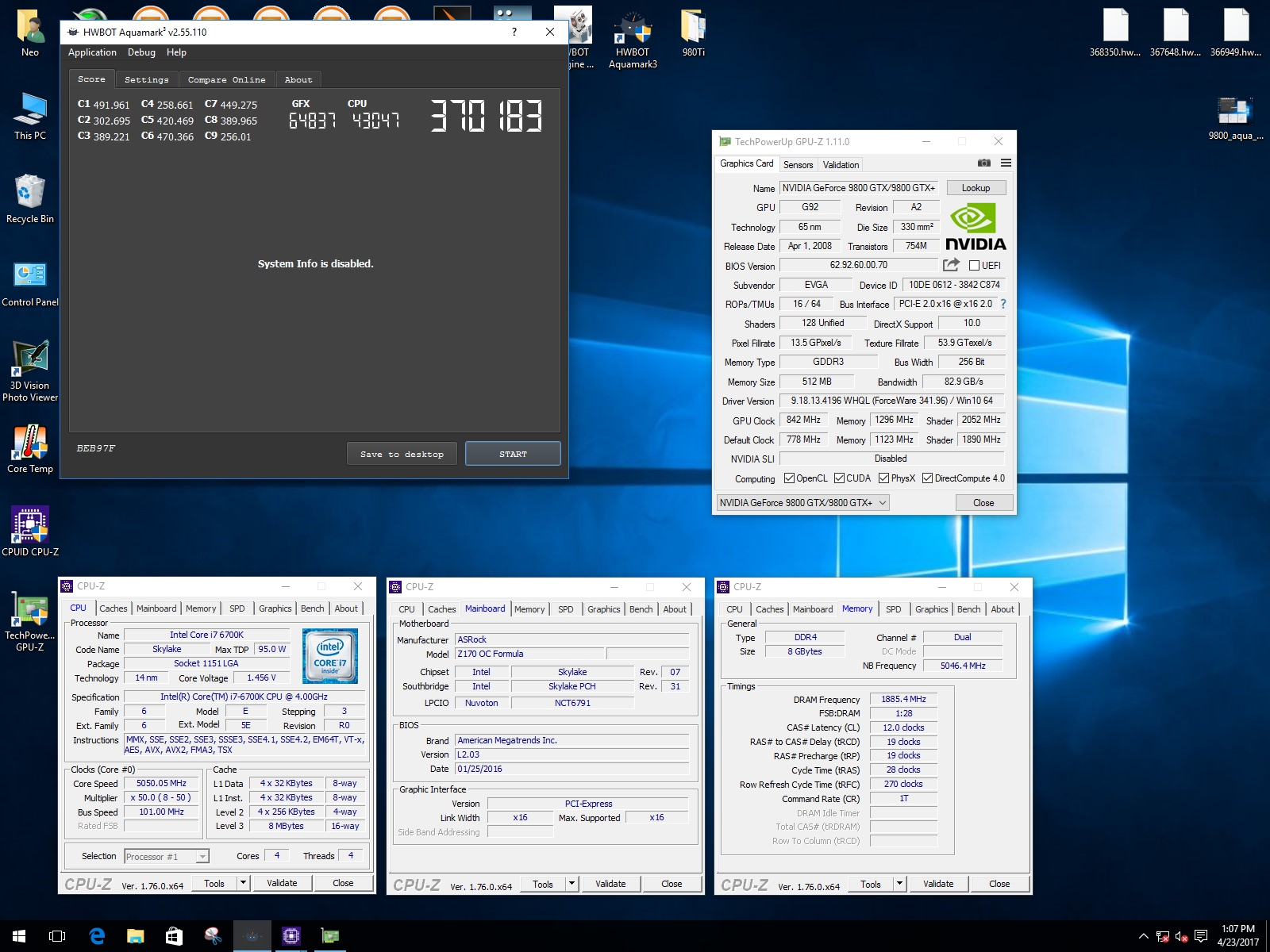Open Action Center notifications icon

click(1201, 936)
